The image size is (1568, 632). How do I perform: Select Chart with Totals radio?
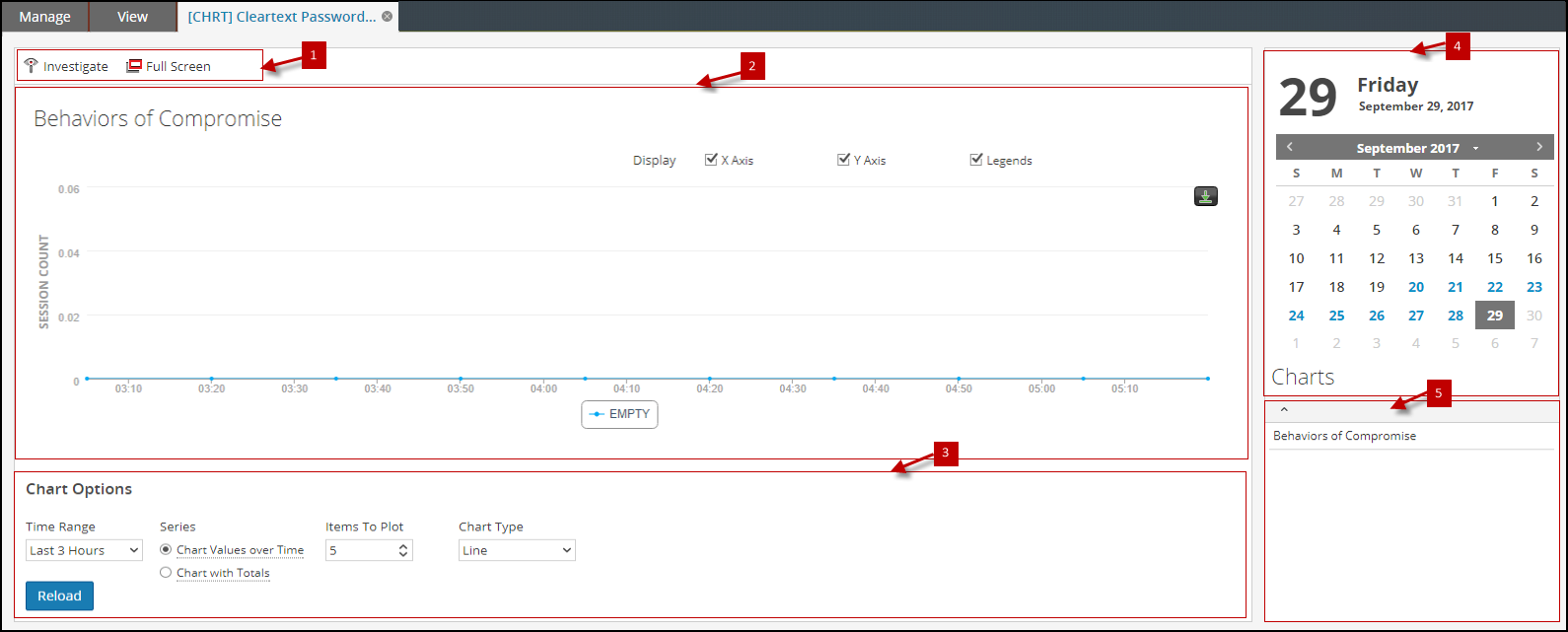[x=166, y=573]
